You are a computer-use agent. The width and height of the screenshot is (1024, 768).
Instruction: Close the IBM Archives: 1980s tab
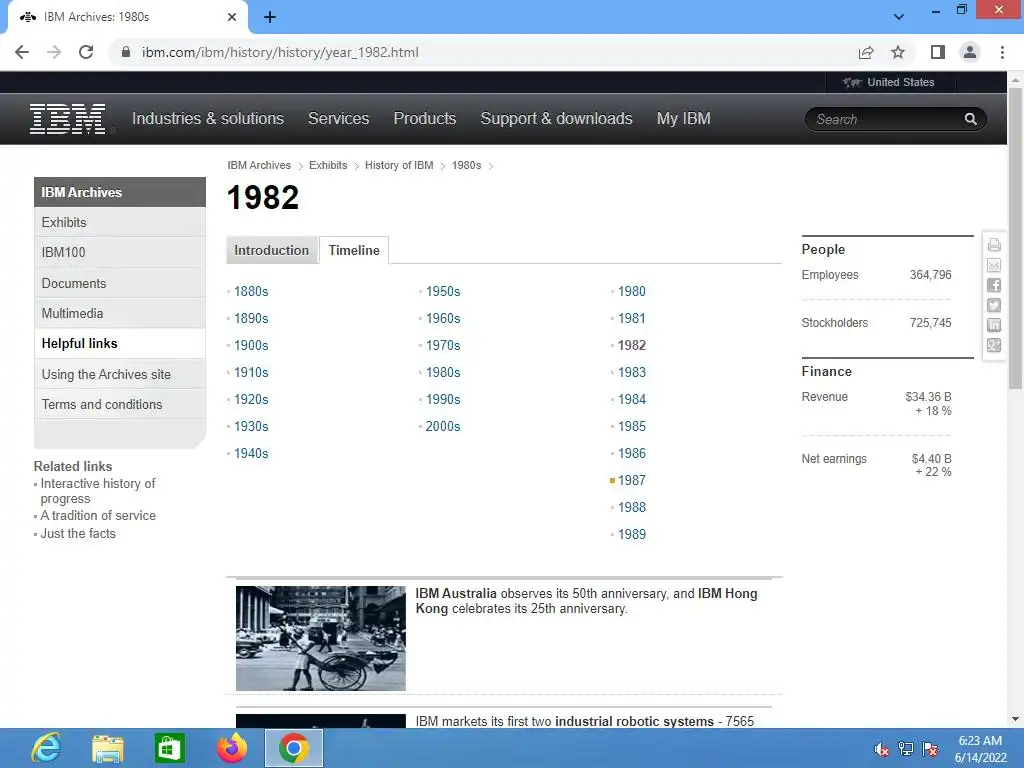[232, 17]
